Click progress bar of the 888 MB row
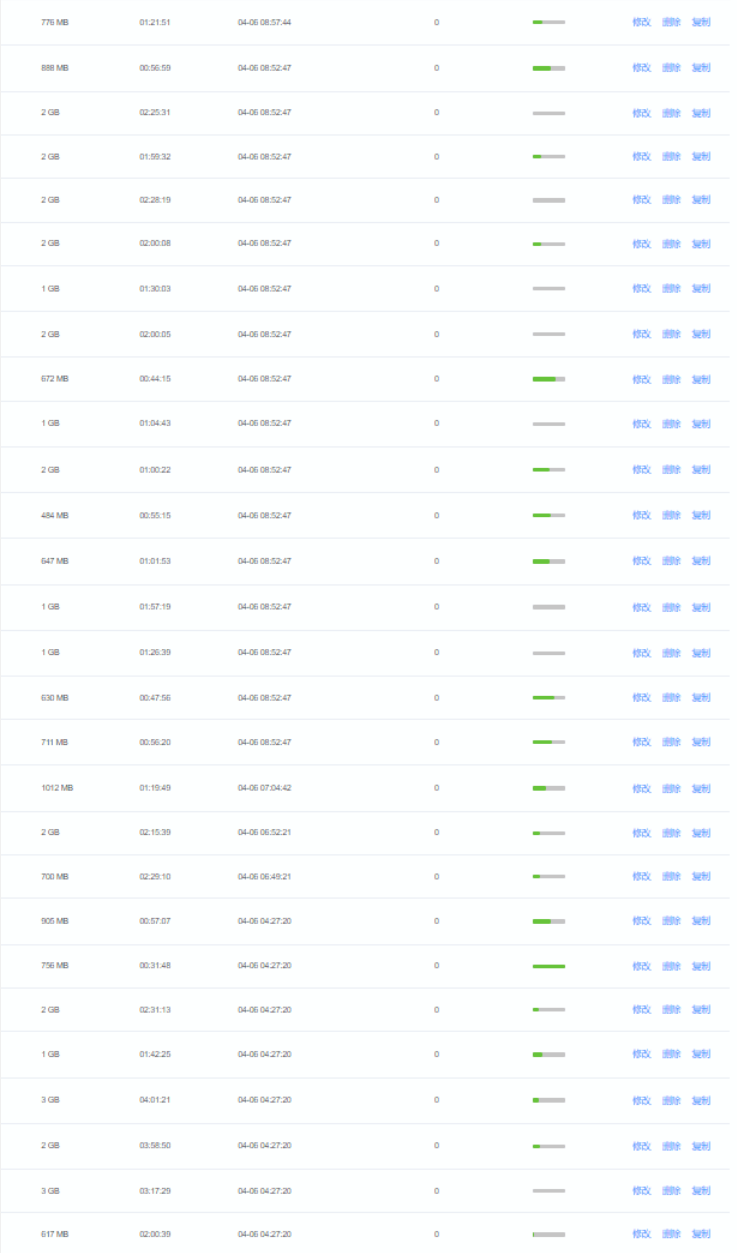 coord(548,68)
